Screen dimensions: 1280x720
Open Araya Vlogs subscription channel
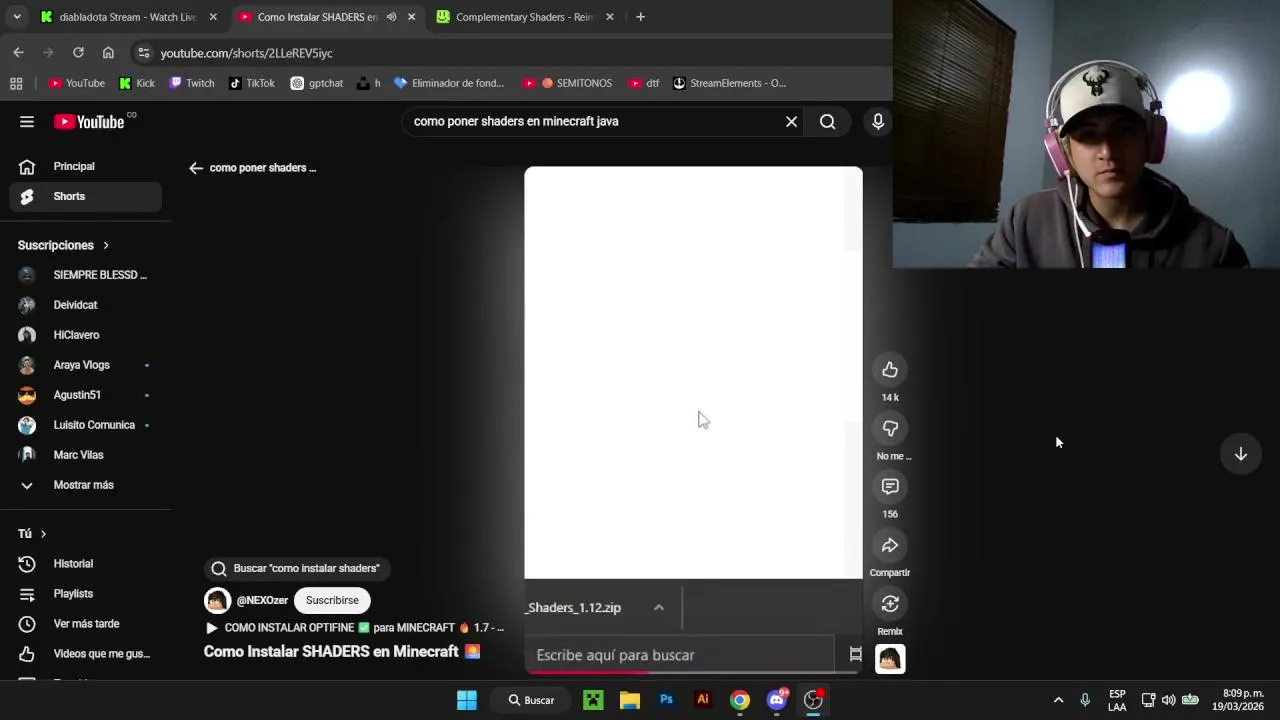point(85,365)
